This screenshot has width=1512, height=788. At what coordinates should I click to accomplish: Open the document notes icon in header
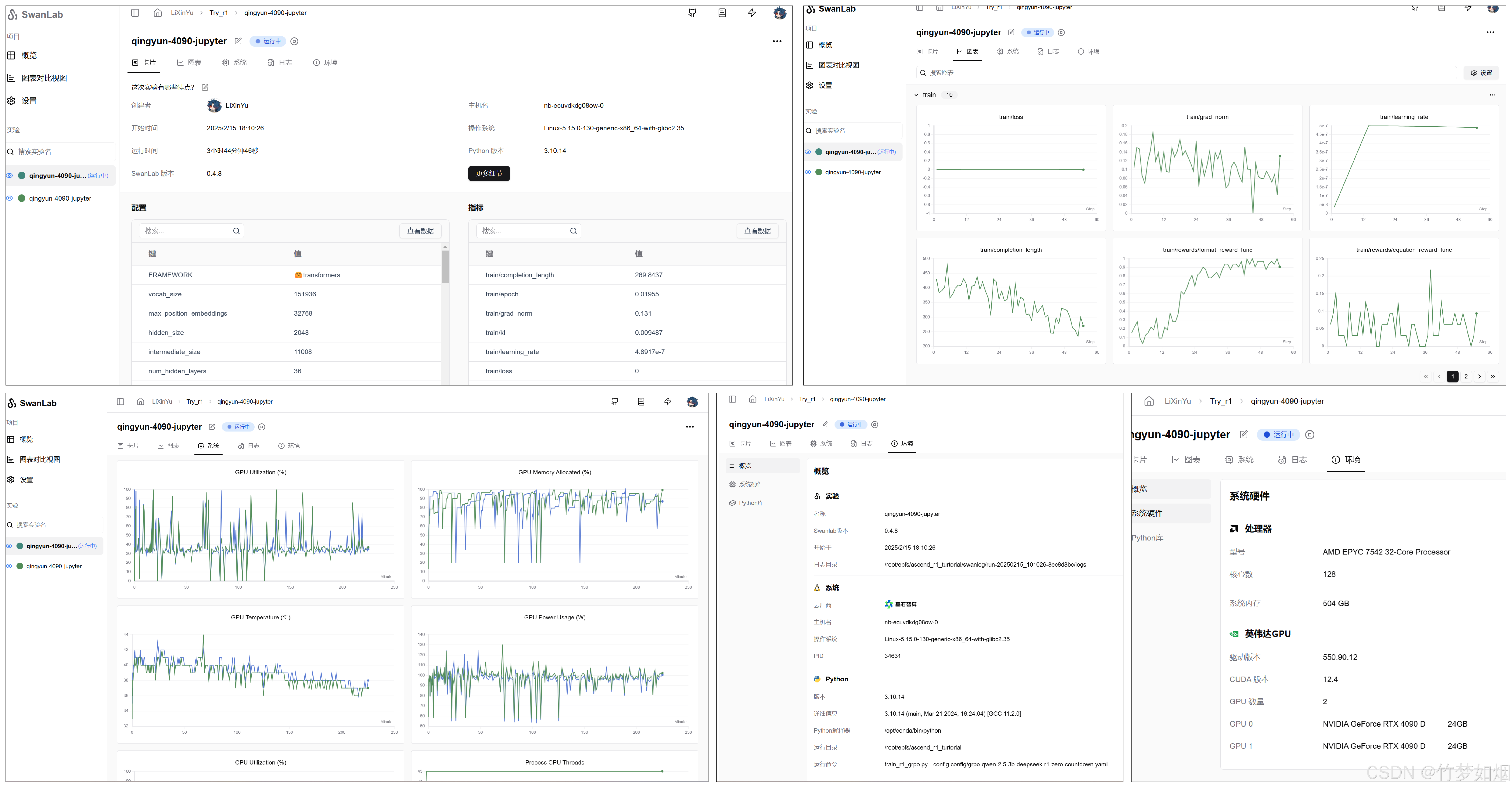pyautogui.click(x=722, y=13)
